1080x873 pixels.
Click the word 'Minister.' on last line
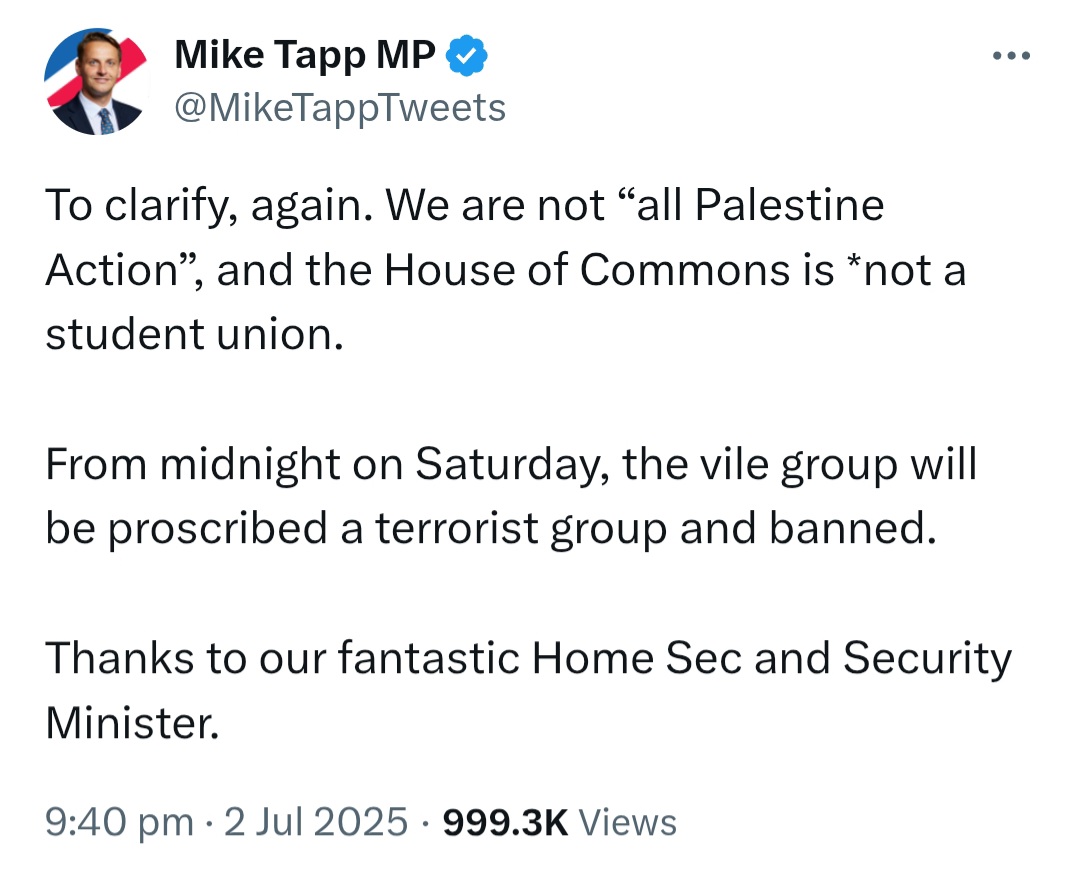pos(132,723)
